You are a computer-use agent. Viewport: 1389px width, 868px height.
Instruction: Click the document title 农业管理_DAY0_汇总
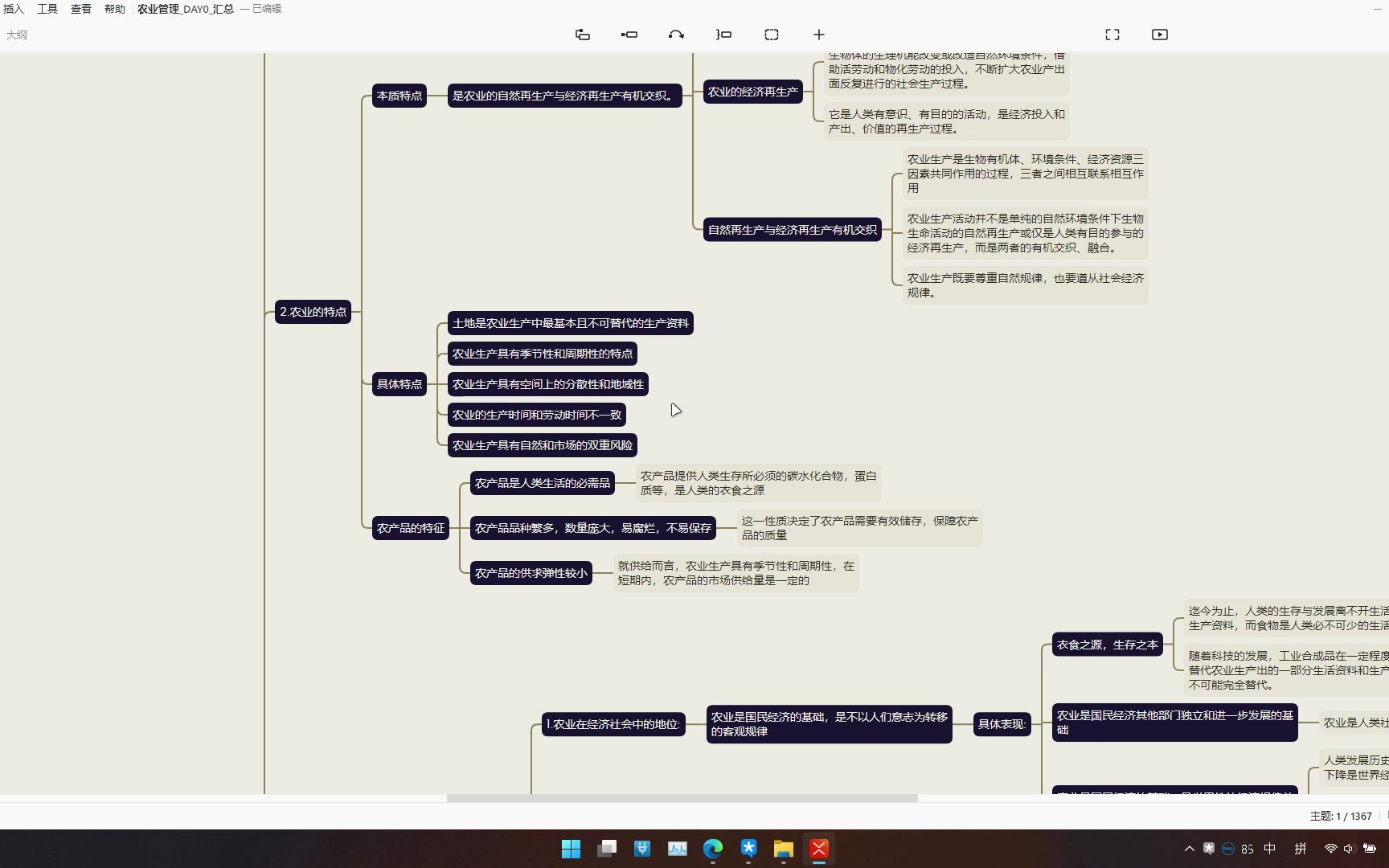(186, 9)
